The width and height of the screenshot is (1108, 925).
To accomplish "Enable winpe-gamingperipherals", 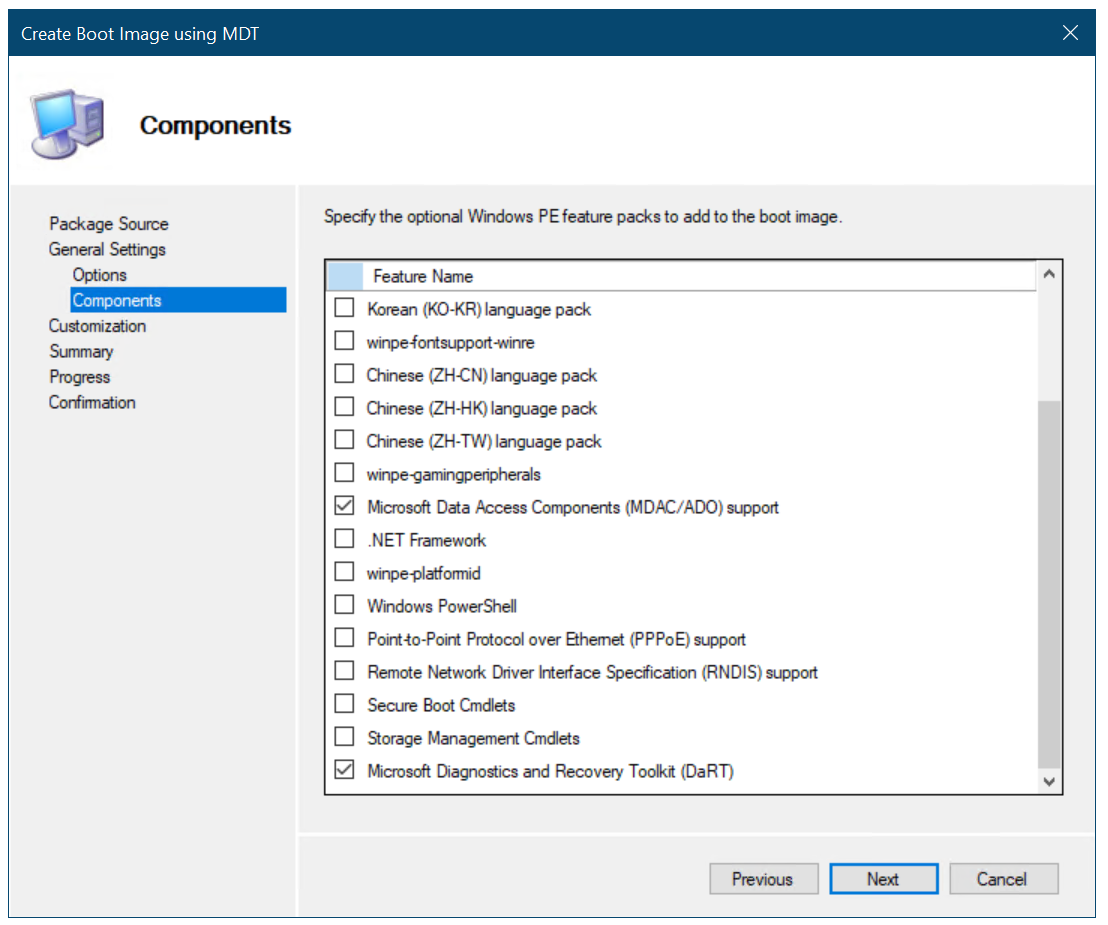I will [x=344, y=472].
